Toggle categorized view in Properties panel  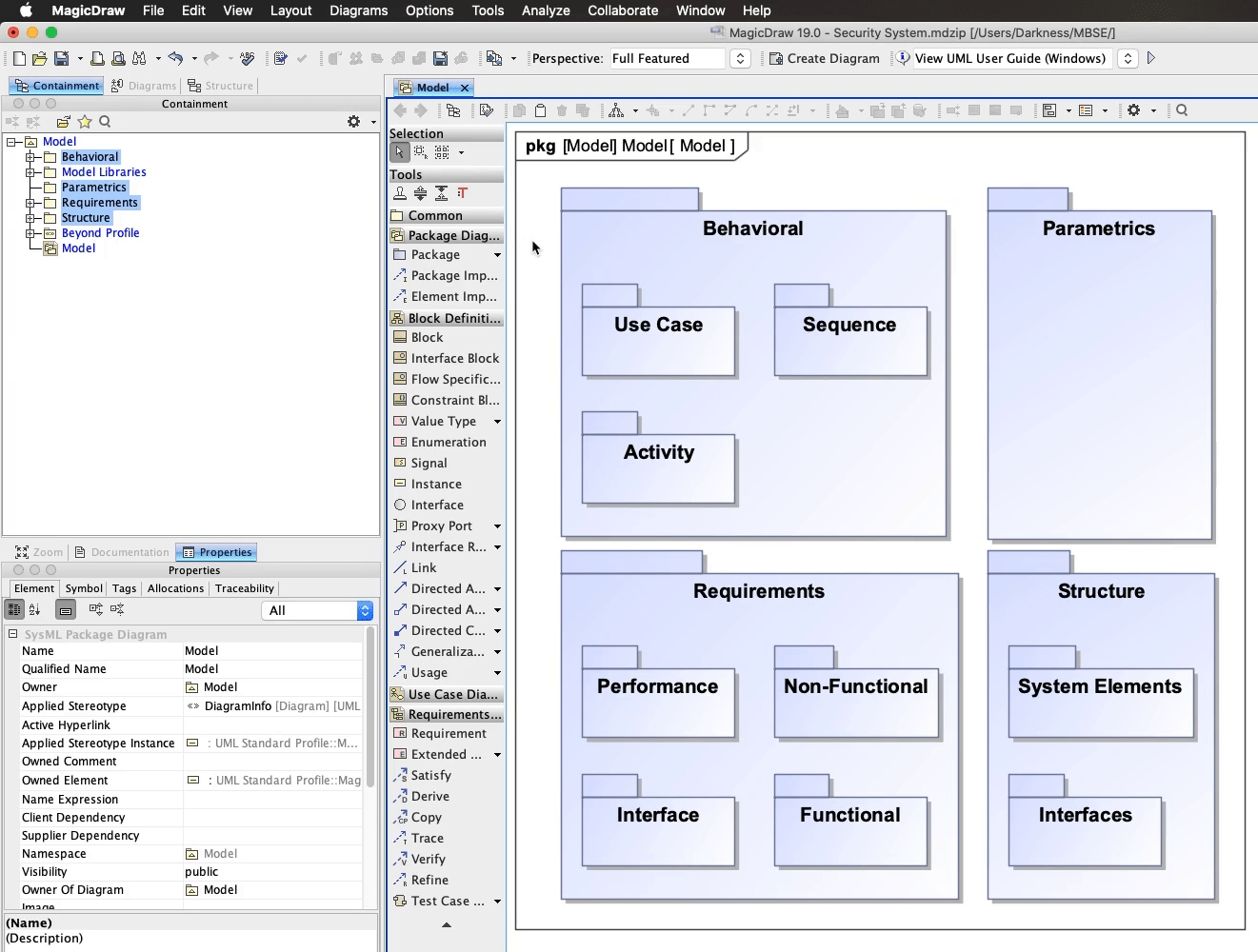pos(14,609)
